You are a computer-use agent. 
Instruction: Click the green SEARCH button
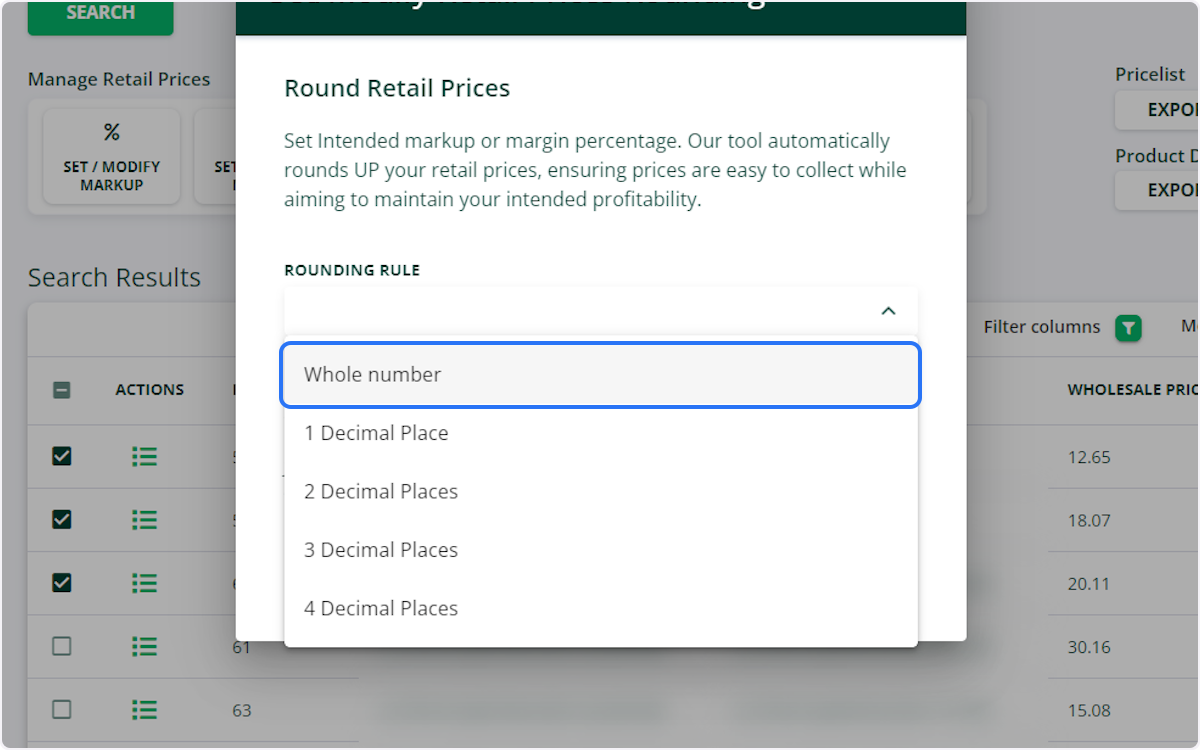100,14
